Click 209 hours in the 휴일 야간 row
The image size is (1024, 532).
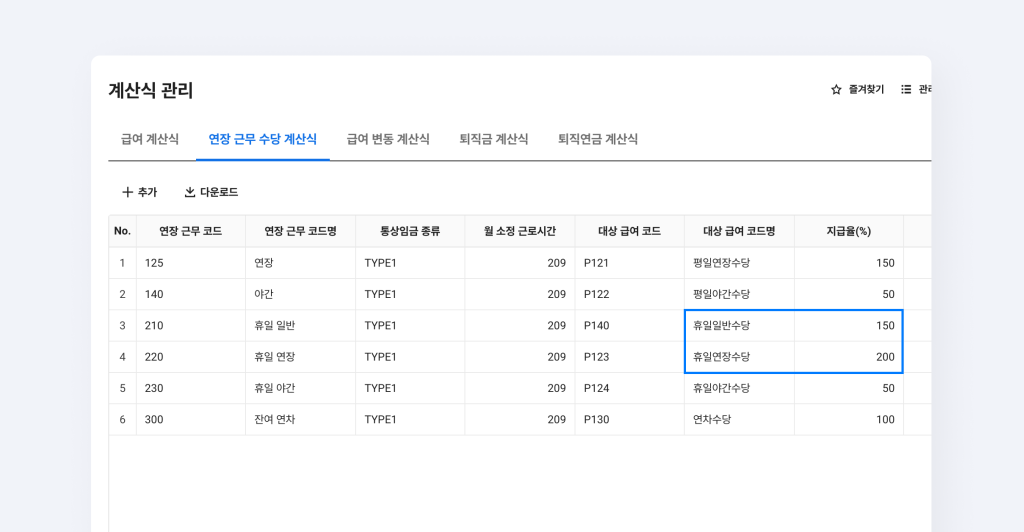pos(520,388)
